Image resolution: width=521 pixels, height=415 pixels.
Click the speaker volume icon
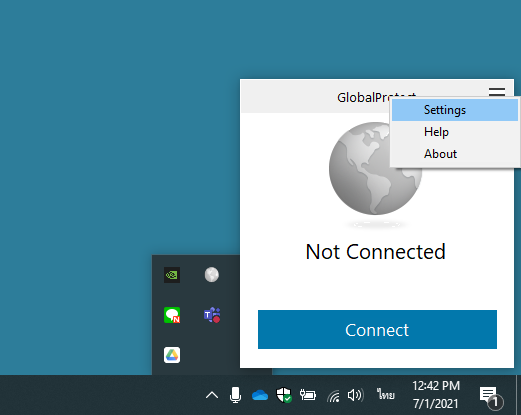tap(355, 395)
